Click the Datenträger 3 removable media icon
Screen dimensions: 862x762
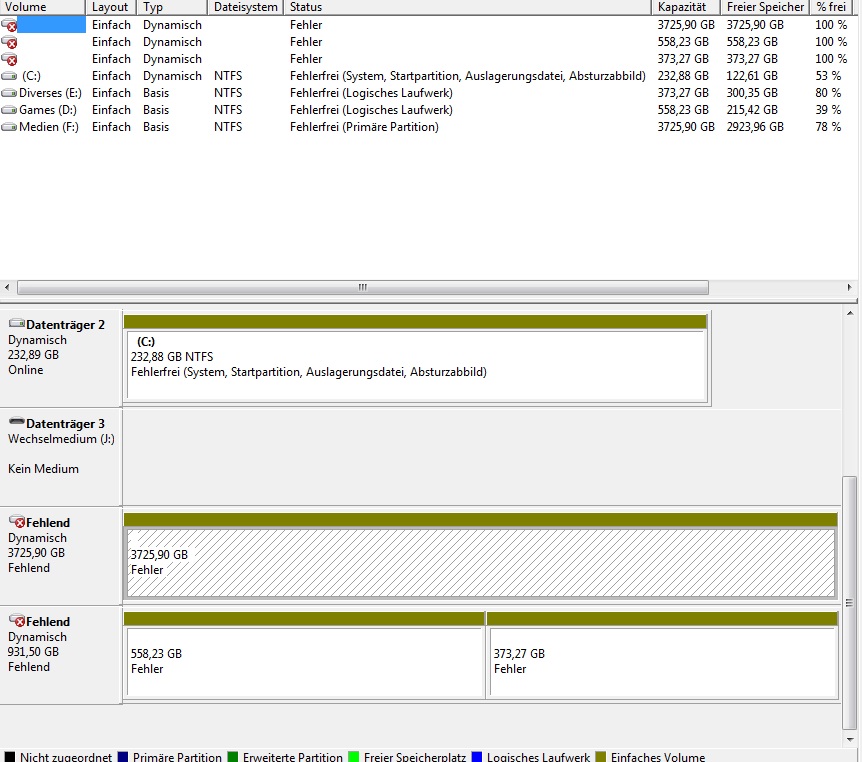[x=17, y=422]
